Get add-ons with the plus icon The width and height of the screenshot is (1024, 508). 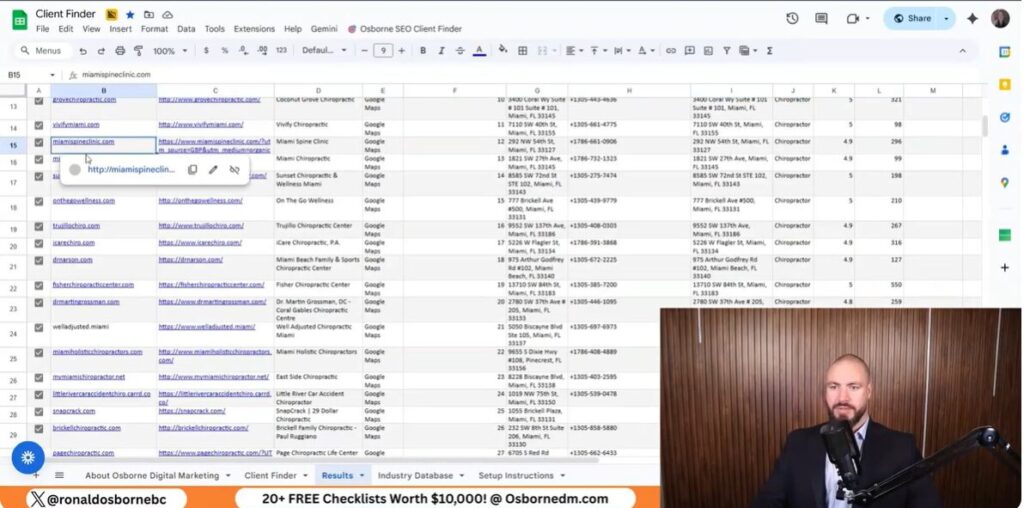tap(1005, 268)
